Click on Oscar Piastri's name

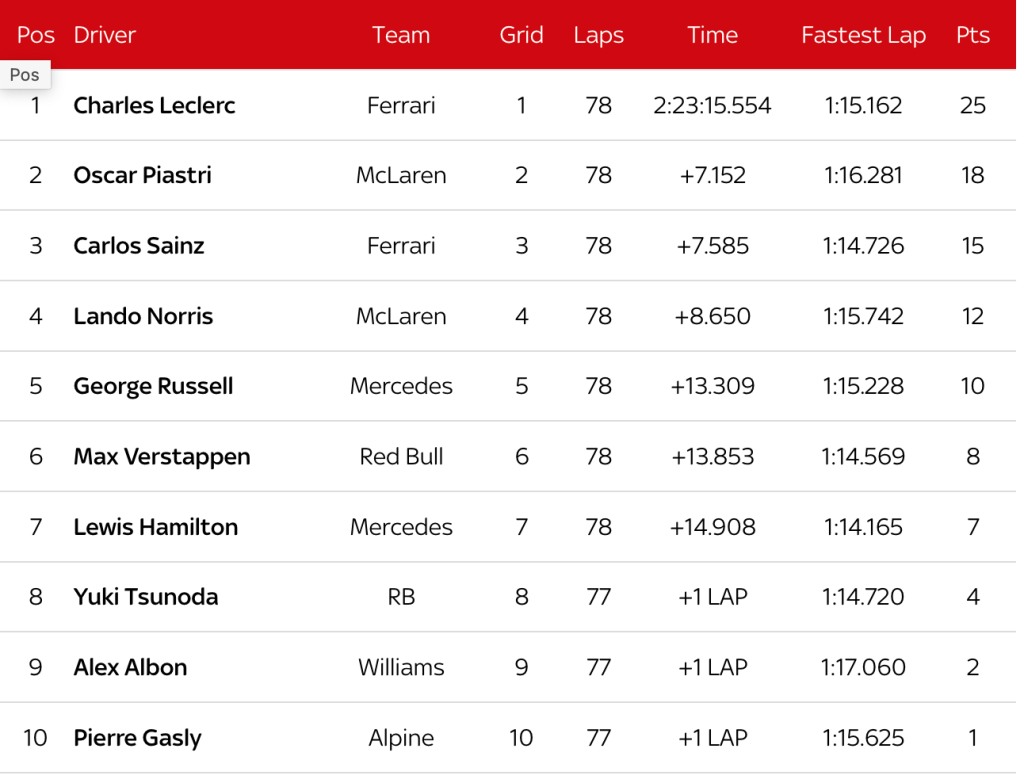[x=142, y=175]
